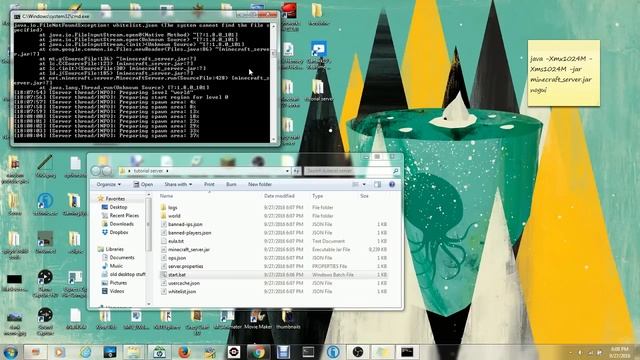
Task: Select Recent Places in navigation pane
Action: coord(124,216)
